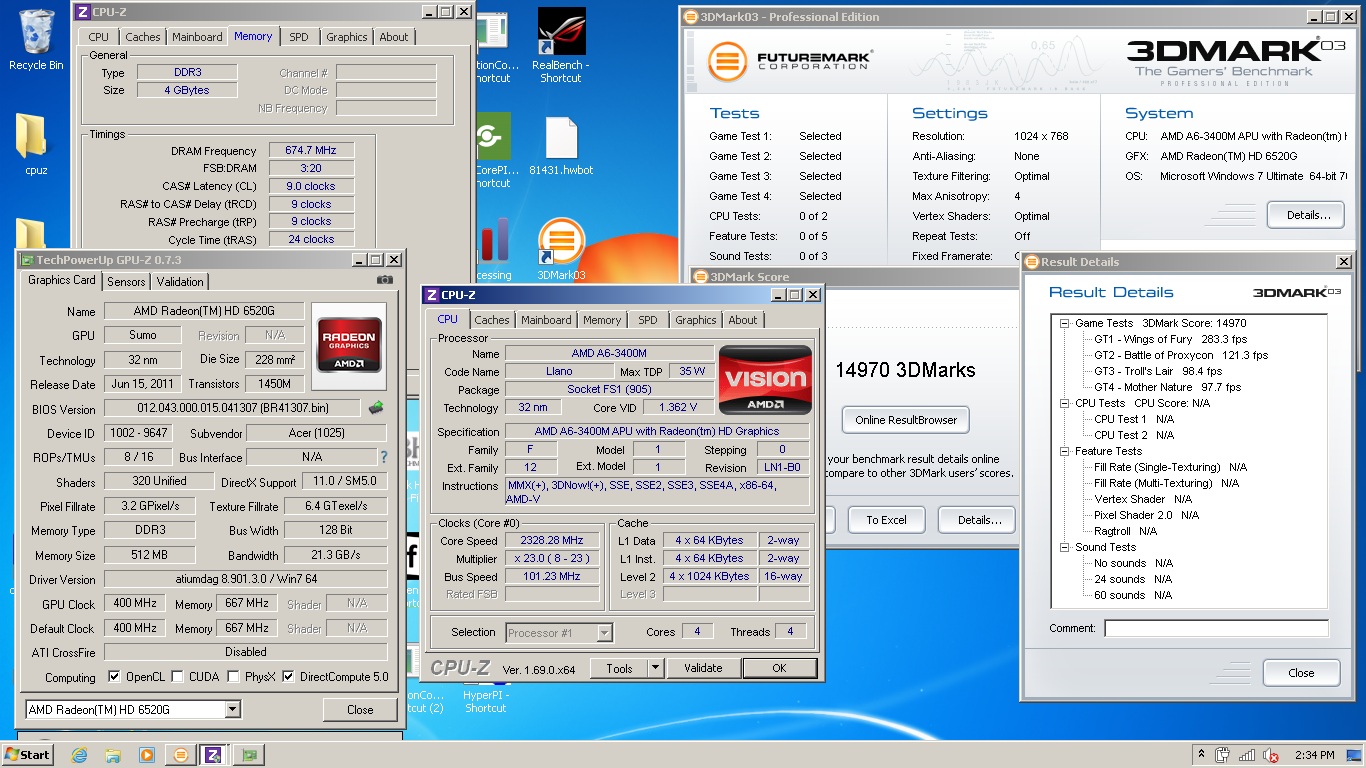Image resolution: width=1366 pixels, height=768 pixels.
Task: Click Details in the 3DMark Score dialog
Action: coord(979,520)
